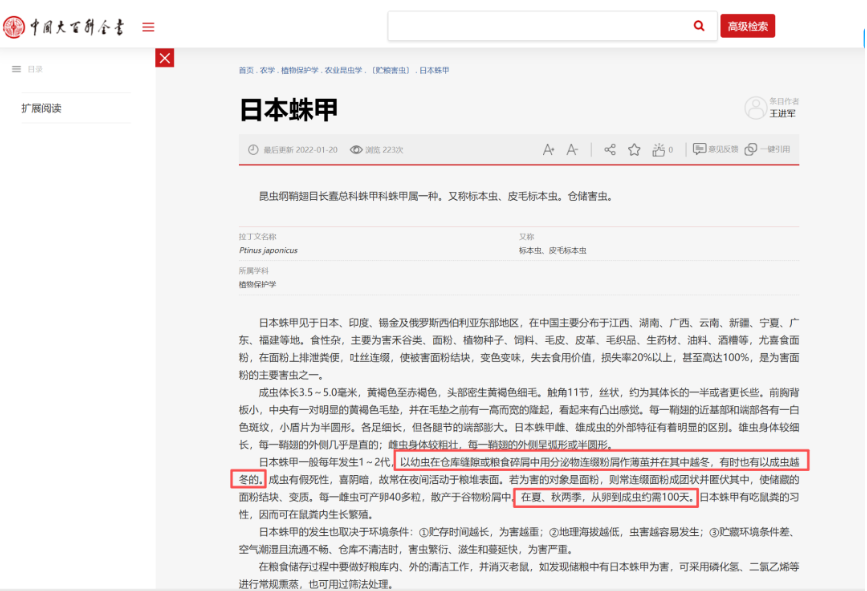Open 意见反馈 feedback
Image resolution: width=867 pixels, height=591 pixels.
(x=716, y=150)
